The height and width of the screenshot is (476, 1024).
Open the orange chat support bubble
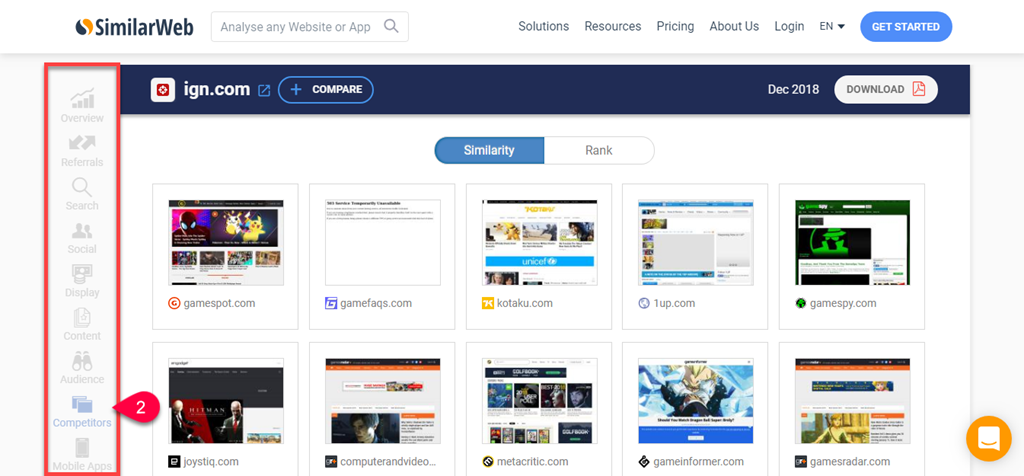pos(989,438)
